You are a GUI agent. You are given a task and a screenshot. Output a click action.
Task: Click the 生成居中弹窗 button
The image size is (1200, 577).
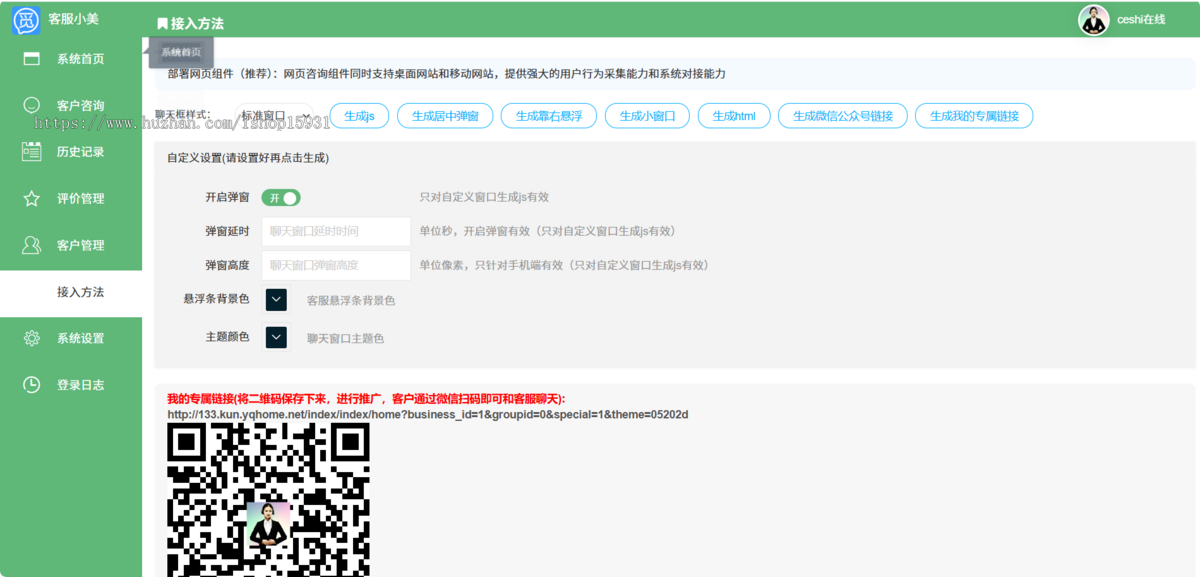click(445, 116)
